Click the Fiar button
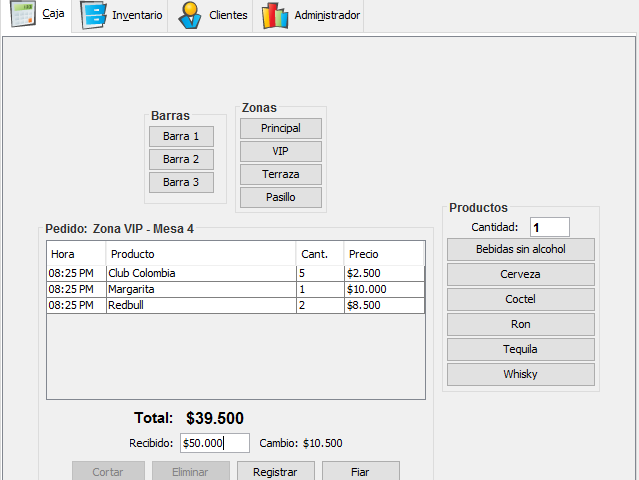639x480 pixels. pyautogui.click(x=360, y=471)
